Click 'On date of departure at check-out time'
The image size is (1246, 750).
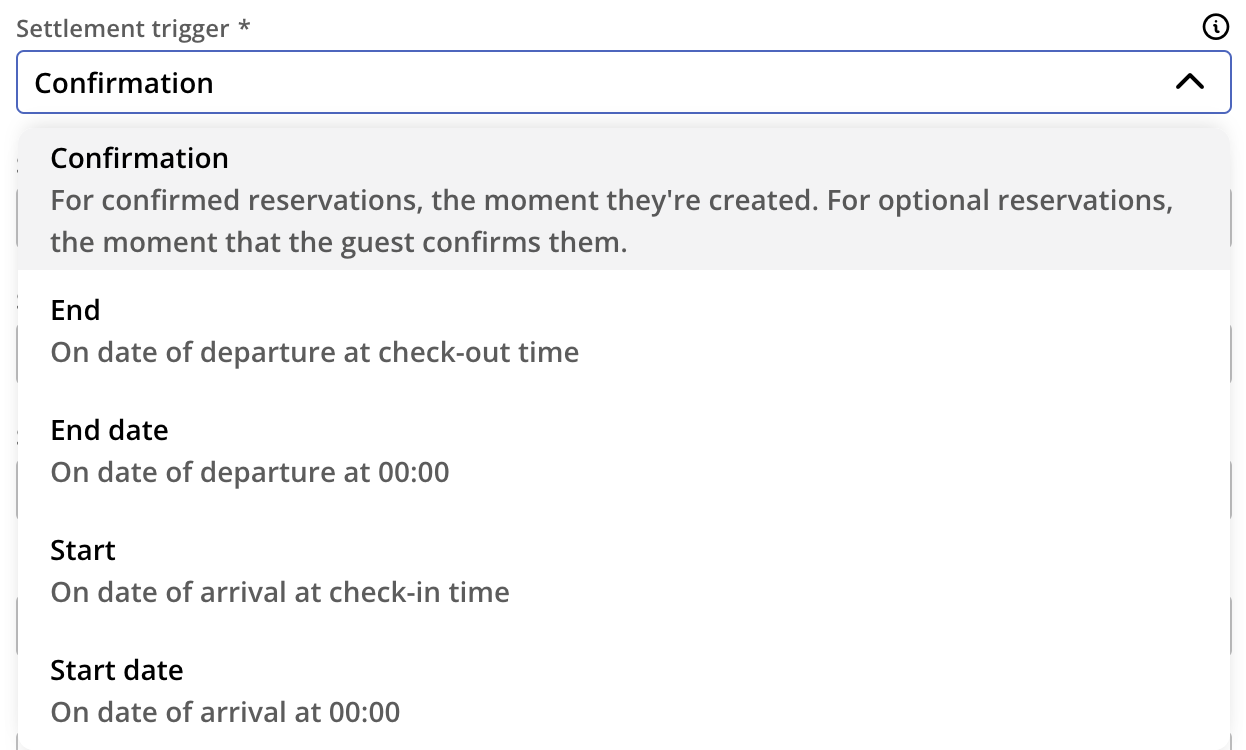coord(315,352)
